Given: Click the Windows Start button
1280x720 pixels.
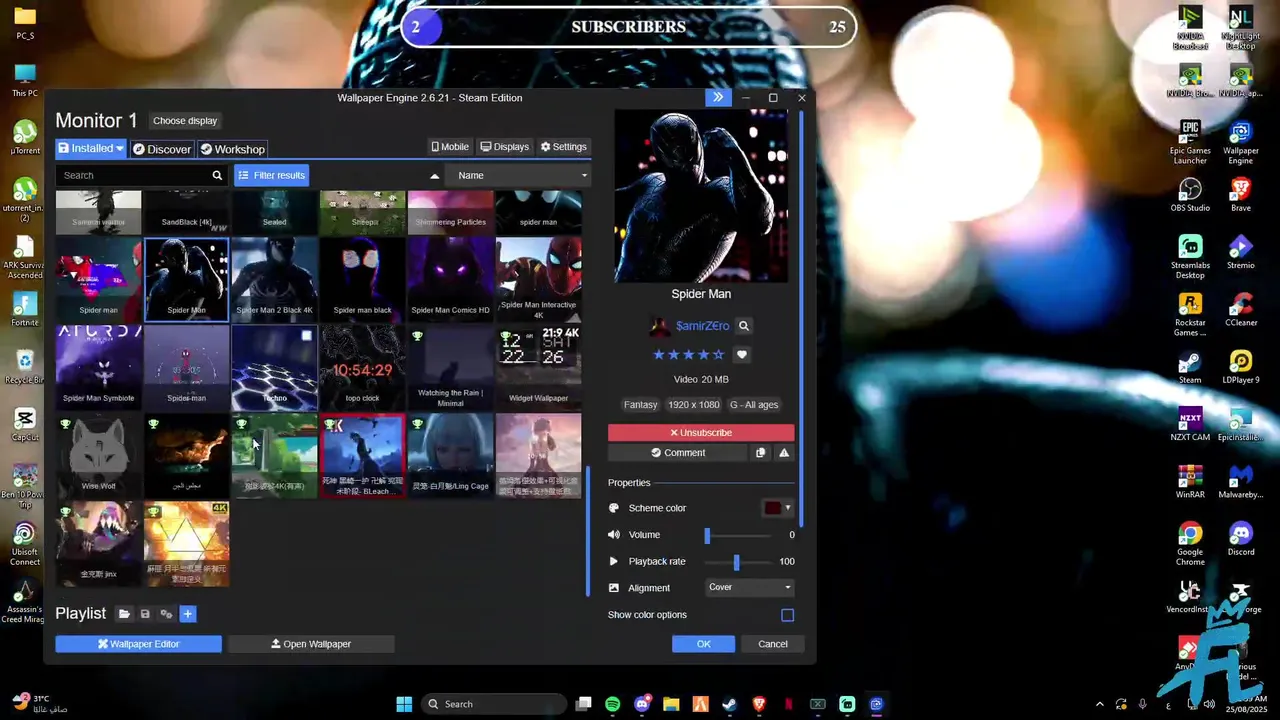Looking at the screenshot, I should [x=404, y=704].
